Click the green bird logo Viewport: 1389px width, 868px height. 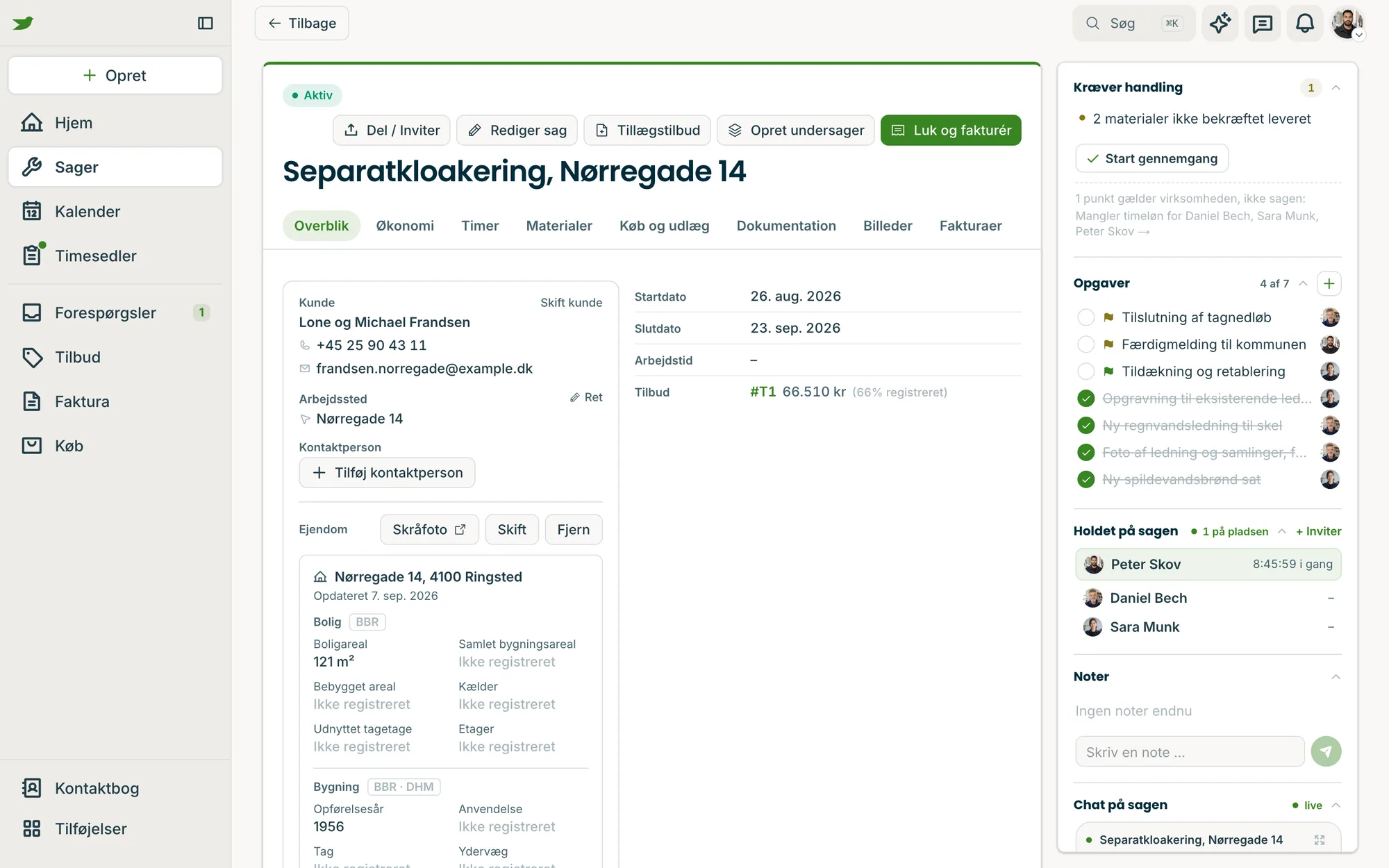(x=23, y=23)
